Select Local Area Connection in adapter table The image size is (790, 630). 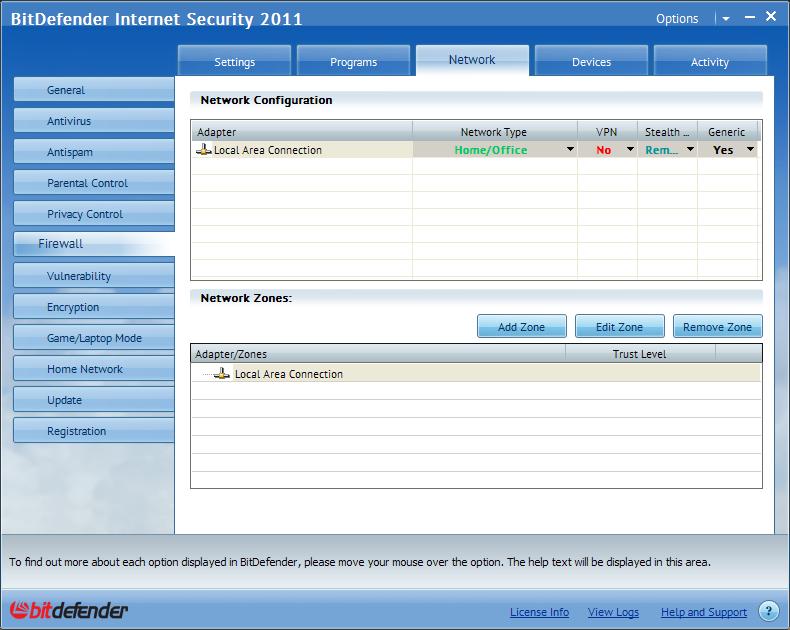[x=268, y=150]
